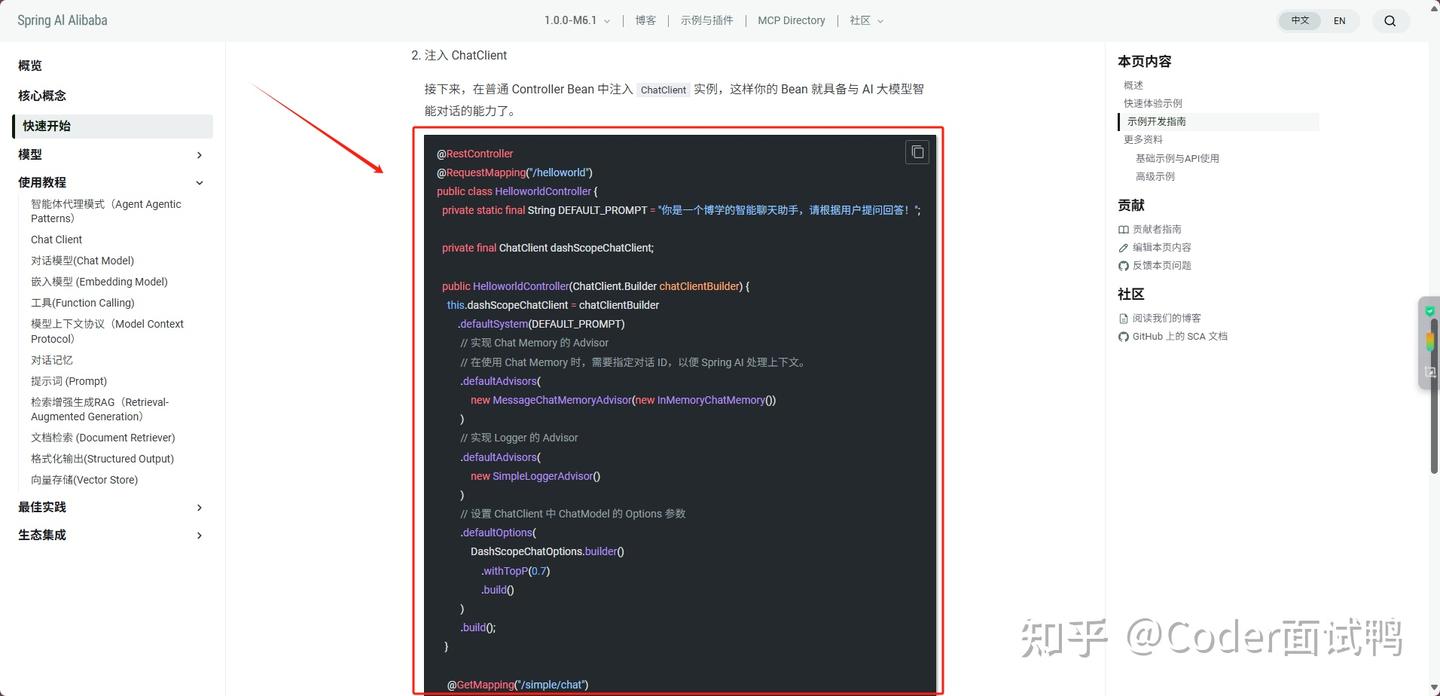This screenshot has width=1440, height=696.
Task: Switch language to 中文
Action: (1300, 21)
